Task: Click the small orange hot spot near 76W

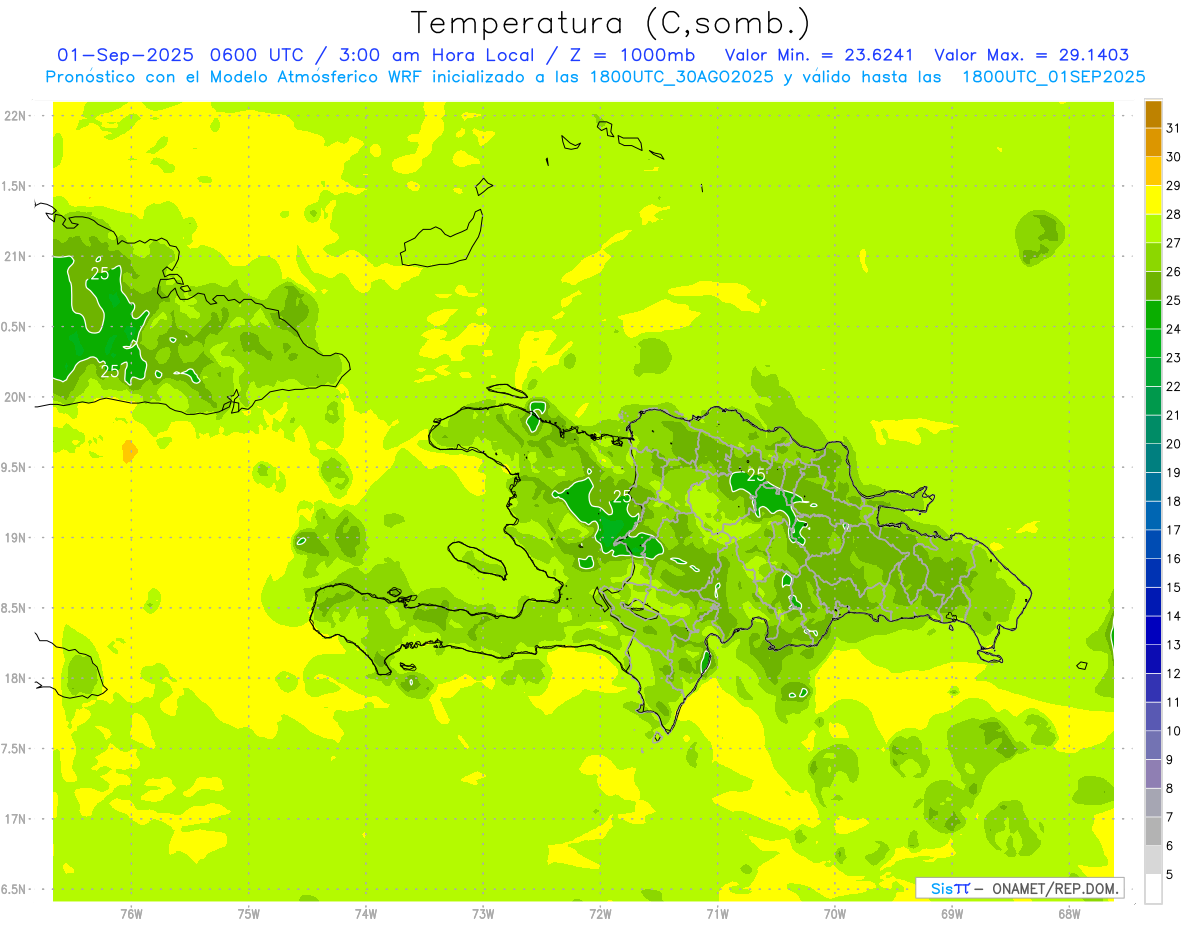Action: click(x=129, y=451)
